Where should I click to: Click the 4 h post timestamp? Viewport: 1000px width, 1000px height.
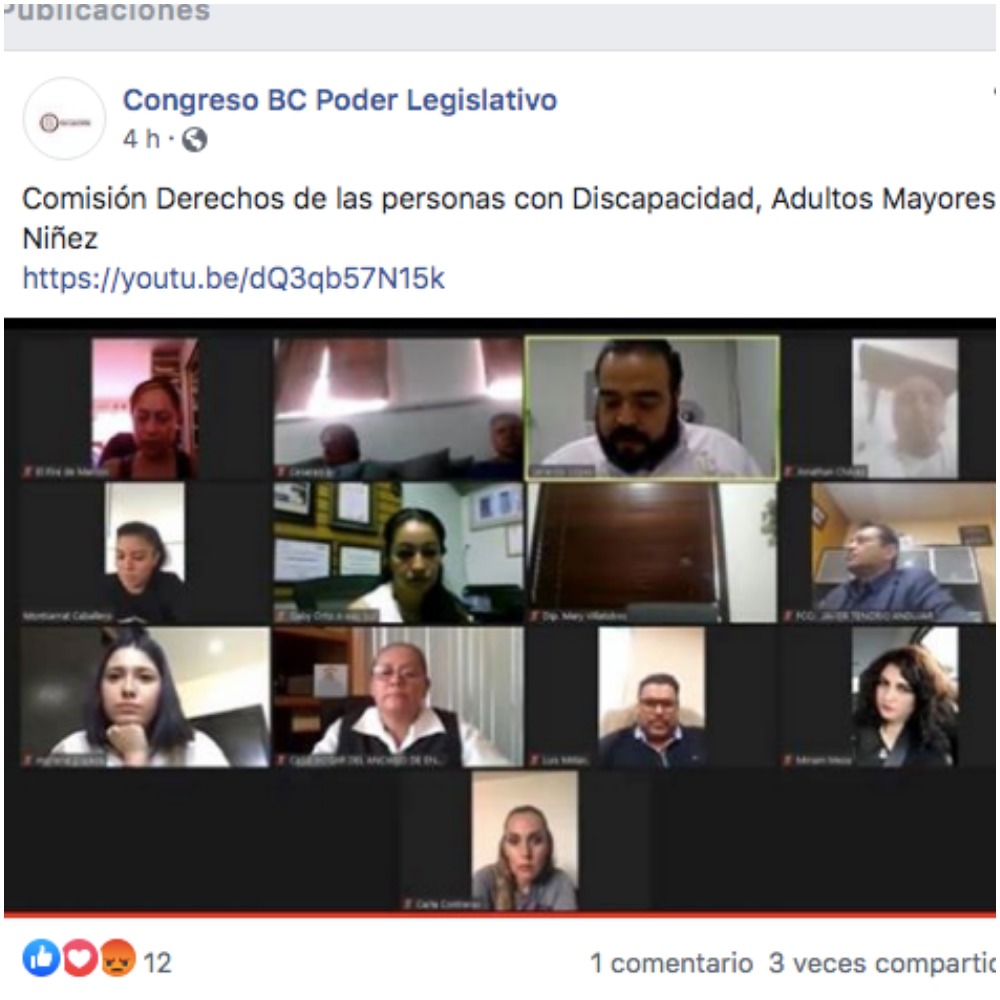pos(141,139)
